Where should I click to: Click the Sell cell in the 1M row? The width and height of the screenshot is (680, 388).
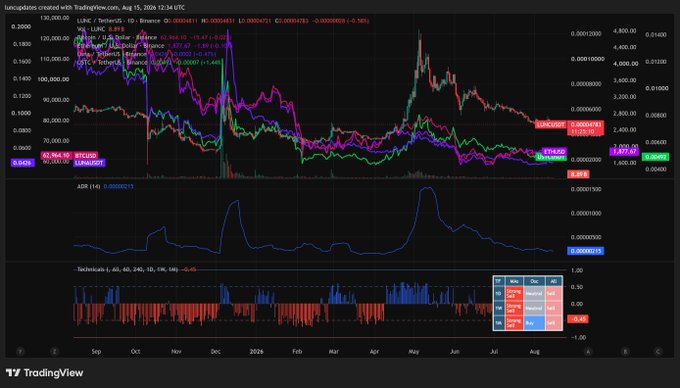coord(553,323)
